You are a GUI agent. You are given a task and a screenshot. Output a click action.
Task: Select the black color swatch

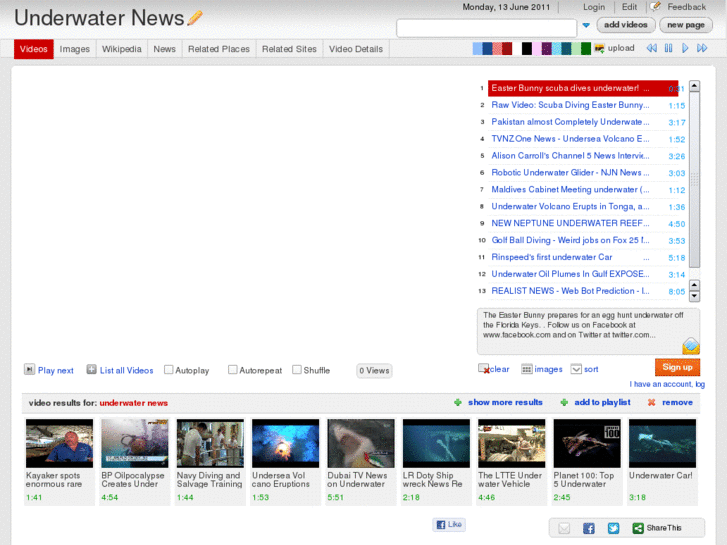pos(527,48)
